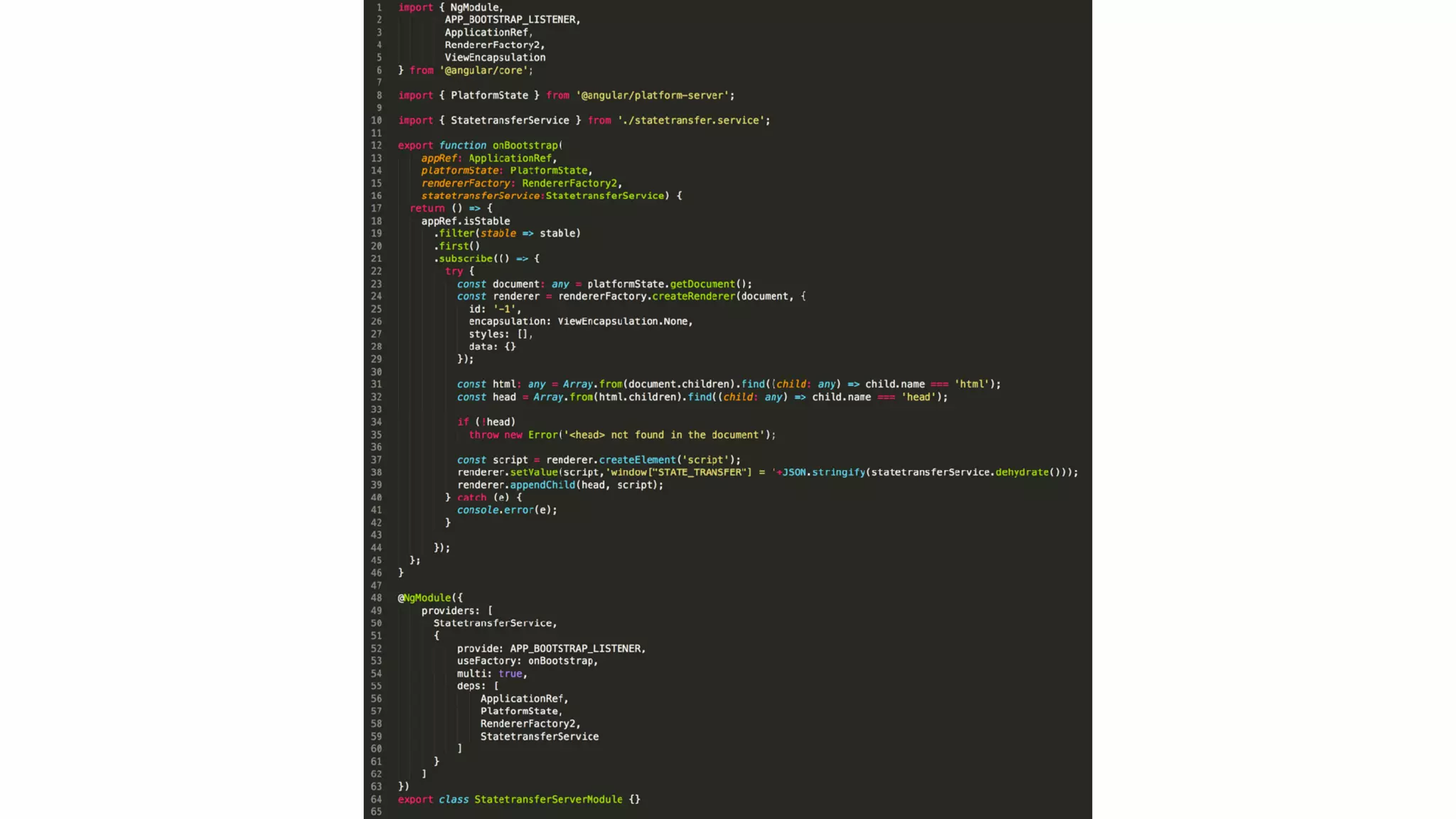Click the dehydrate method call
1456x819 pixels.
coord(1022,472)
